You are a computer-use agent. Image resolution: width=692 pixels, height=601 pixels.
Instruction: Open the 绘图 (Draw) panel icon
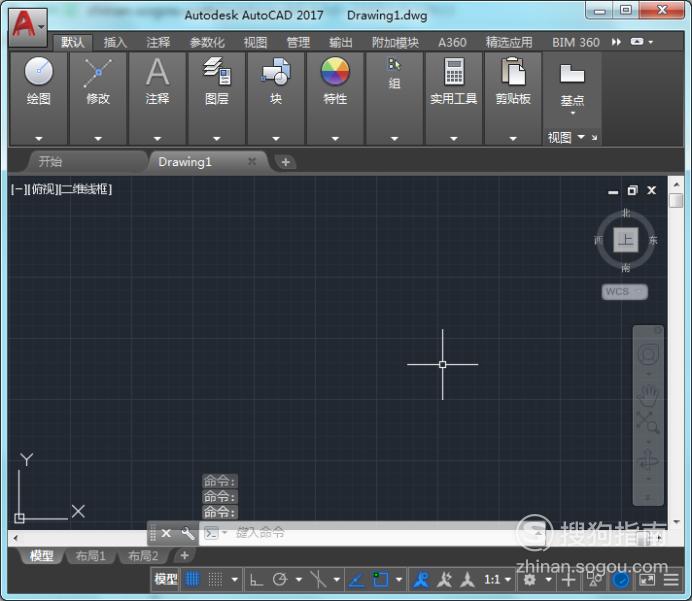click(39, 71)
